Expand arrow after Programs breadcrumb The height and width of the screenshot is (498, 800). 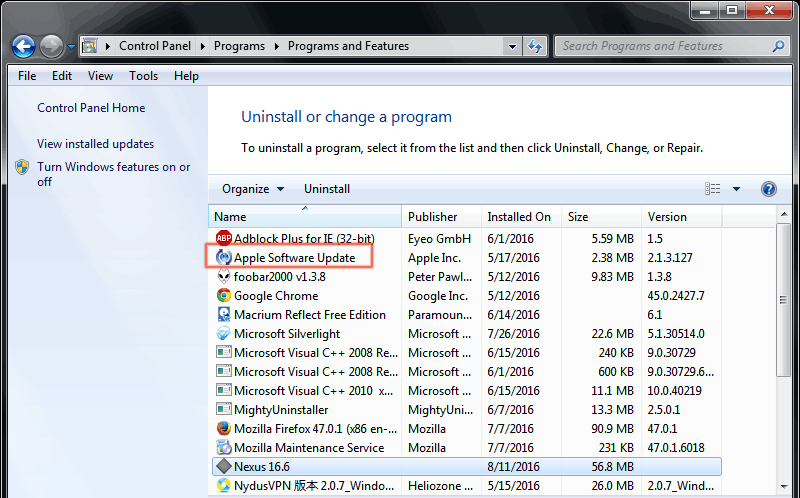coord(277,46)
